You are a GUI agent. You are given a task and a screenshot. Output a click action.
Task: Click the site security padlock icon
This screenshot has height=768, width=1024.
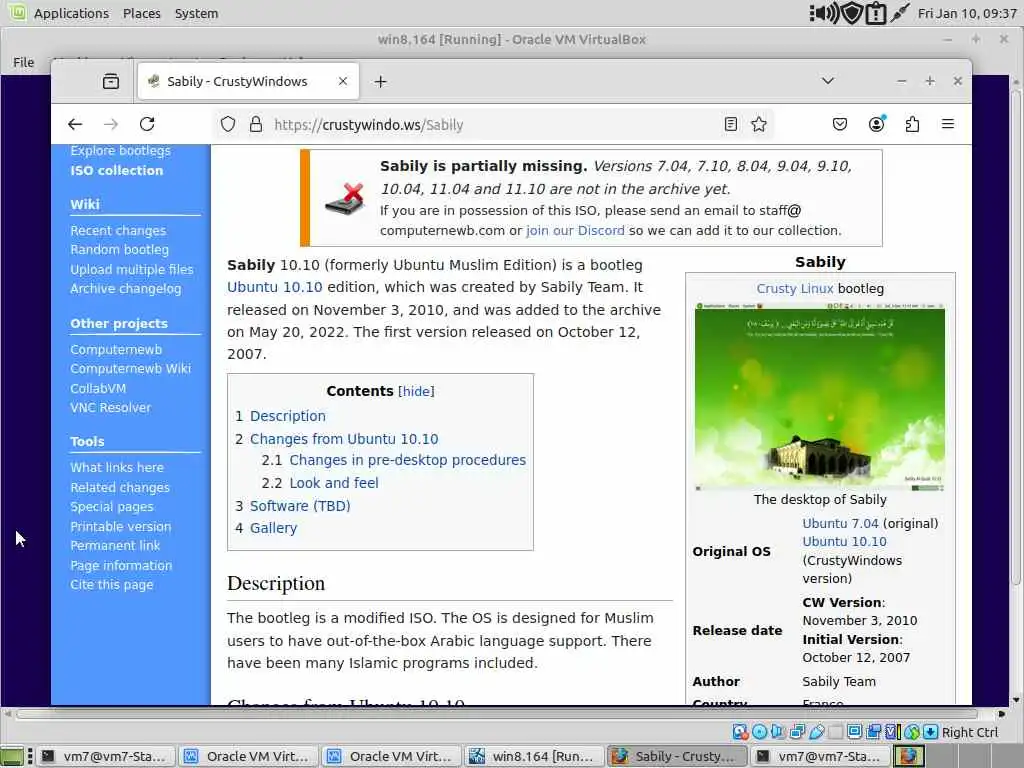point(256,124)
